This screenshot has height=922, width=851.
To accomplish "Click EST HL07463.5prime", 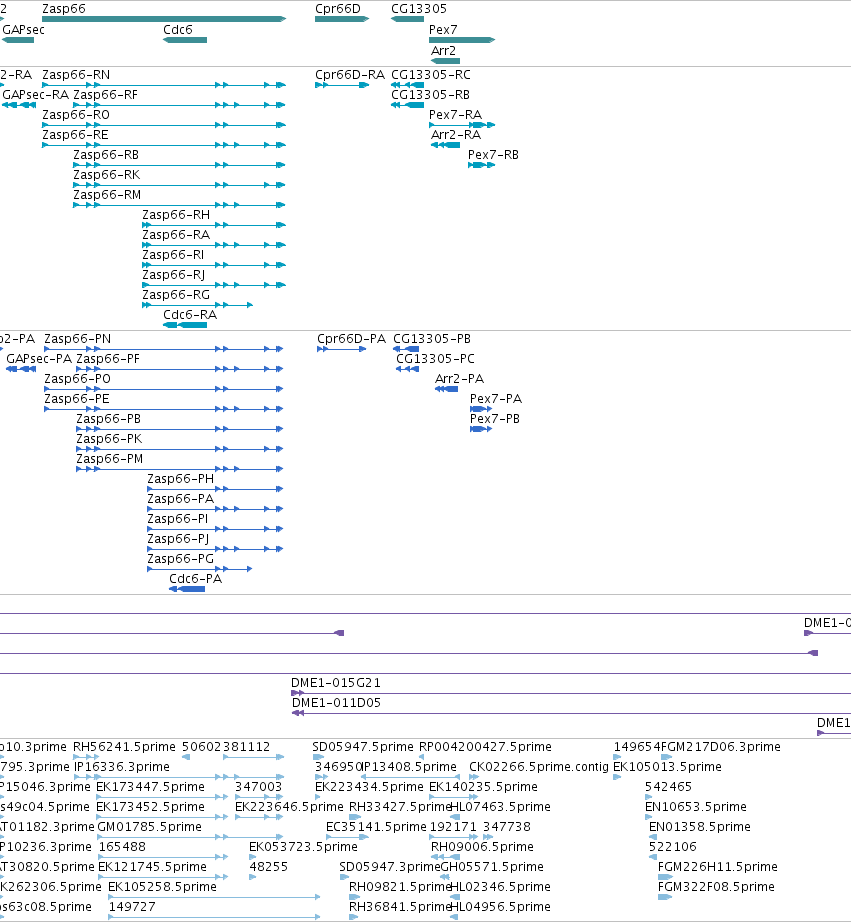I will 500,807.
